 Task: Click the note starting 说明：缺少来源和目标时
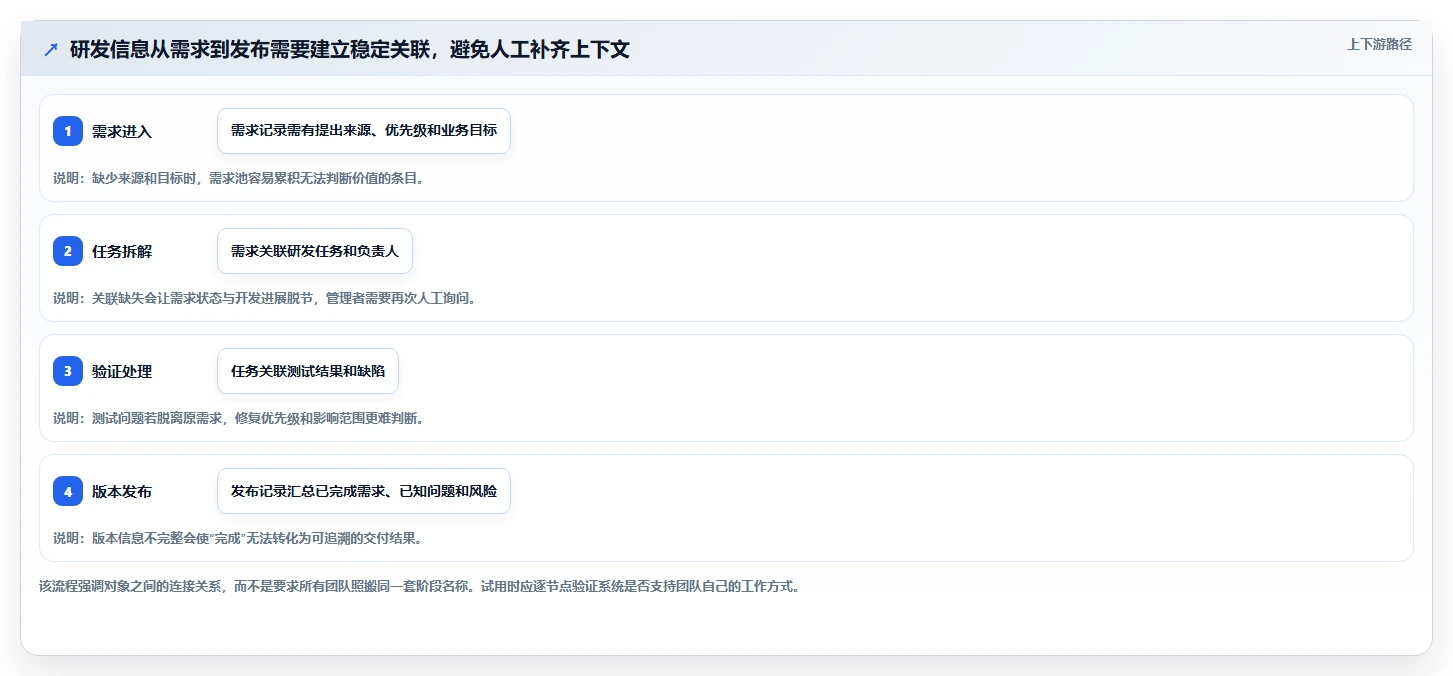click(x=239, y=178)
